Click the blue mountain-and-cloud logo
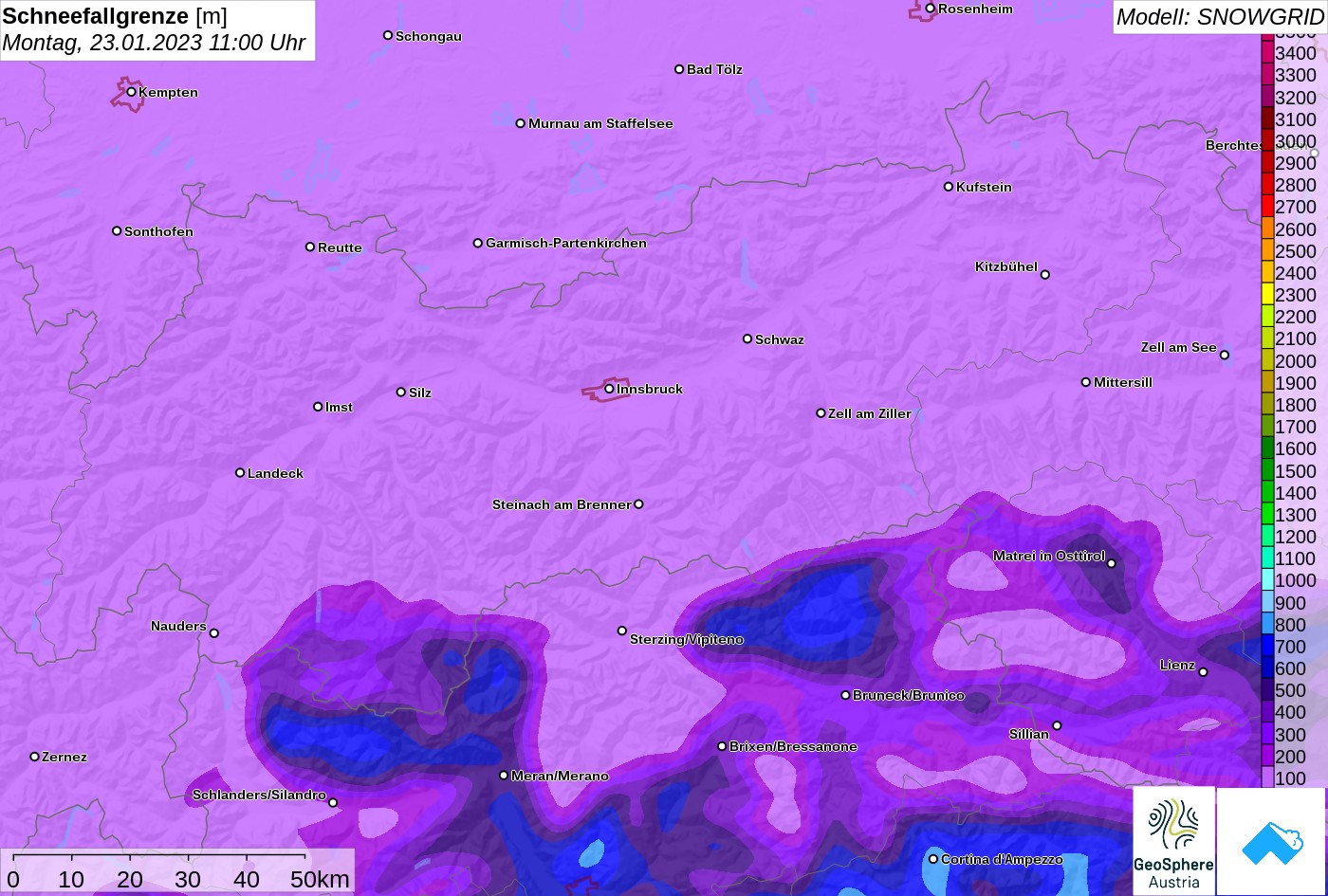Viewport: 1328px width, 896px height. tap(1271, 841)
